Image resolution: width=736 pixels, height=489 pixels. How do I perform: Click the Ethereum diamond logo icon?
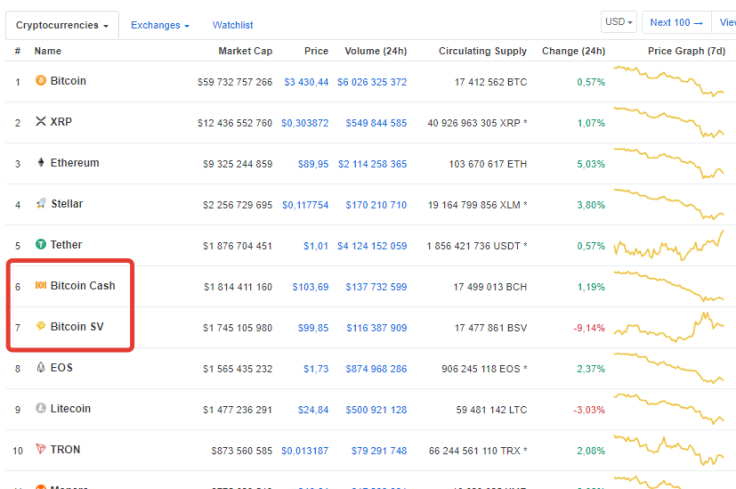pyautogui.click(x=41, y=162)
